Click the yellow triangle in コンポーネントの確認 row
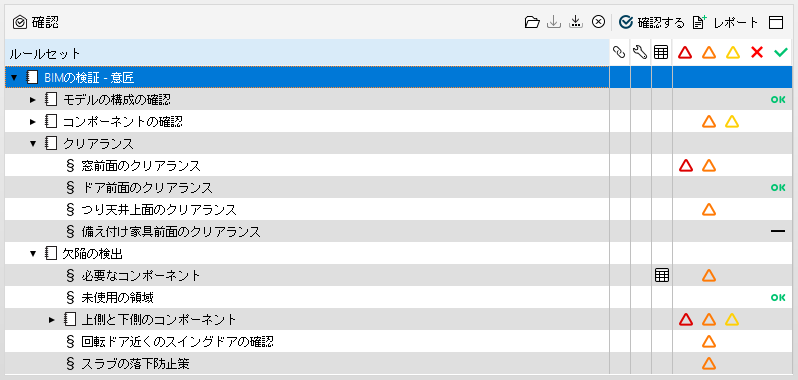This screenshot has height=380, width=798. (732, 122)
